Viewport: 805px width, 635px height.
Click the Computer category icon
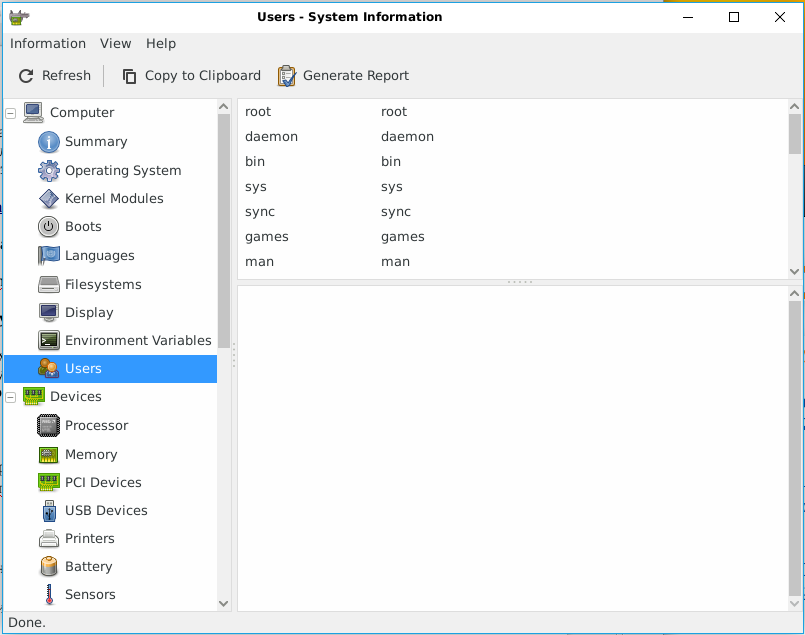click(33, 112)
